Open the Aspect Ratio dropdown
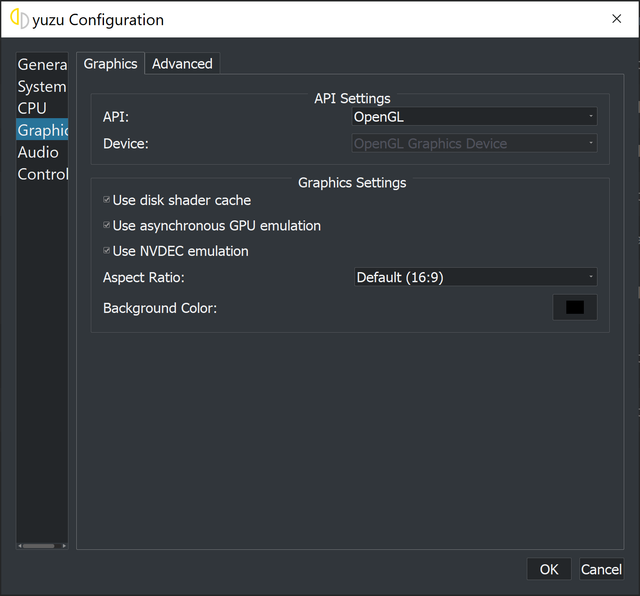Screen dimensions: 640x596 pyautogui.click(x=476, y=277)
